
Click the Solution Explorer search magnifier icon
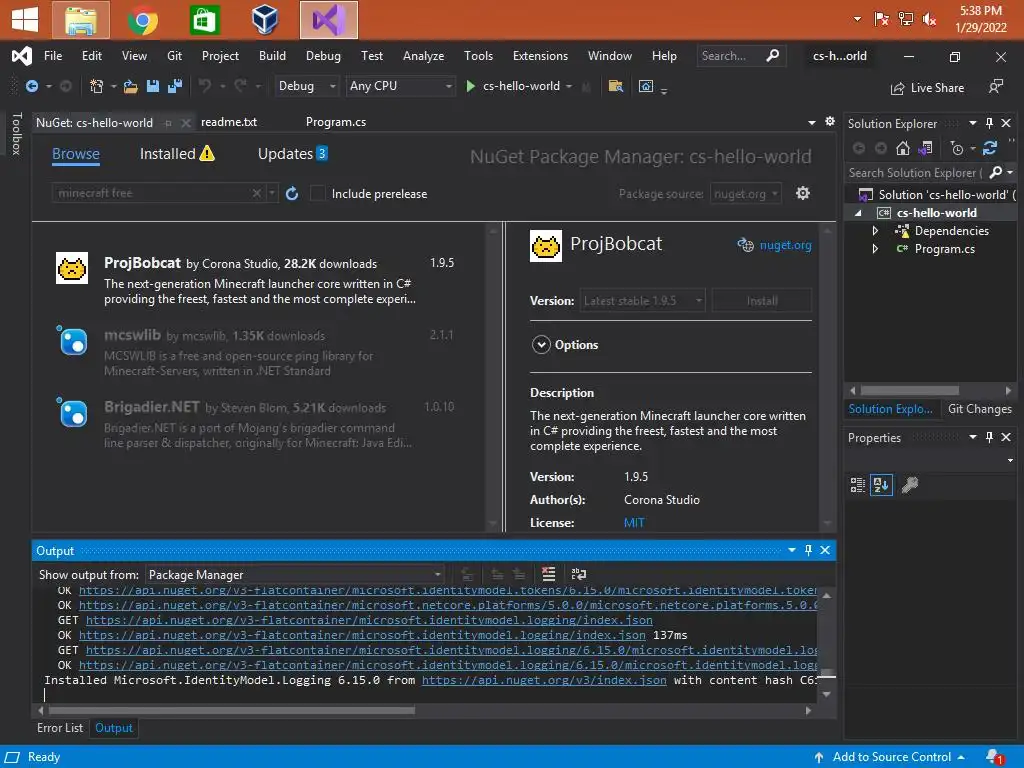click(996, 172)
